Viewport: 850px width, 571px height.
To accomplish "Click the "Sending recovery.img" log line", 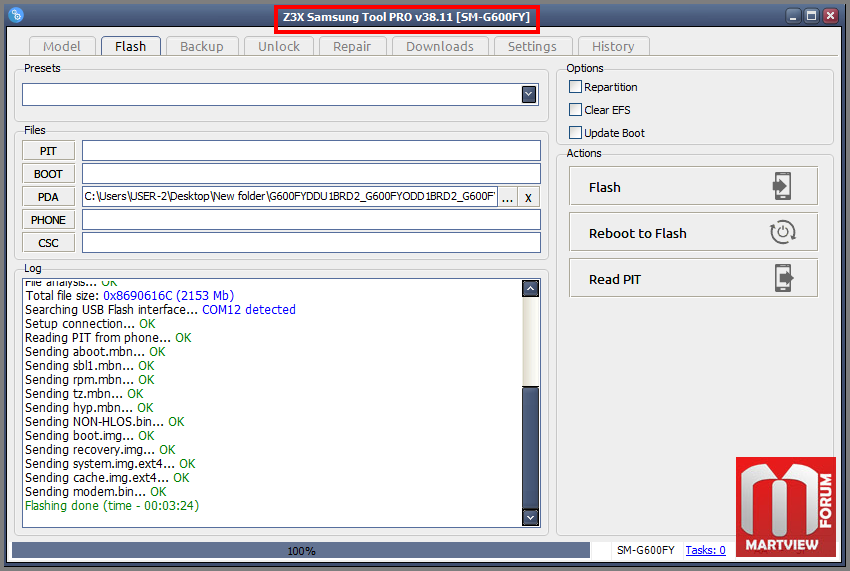I will tap(100, 450).
